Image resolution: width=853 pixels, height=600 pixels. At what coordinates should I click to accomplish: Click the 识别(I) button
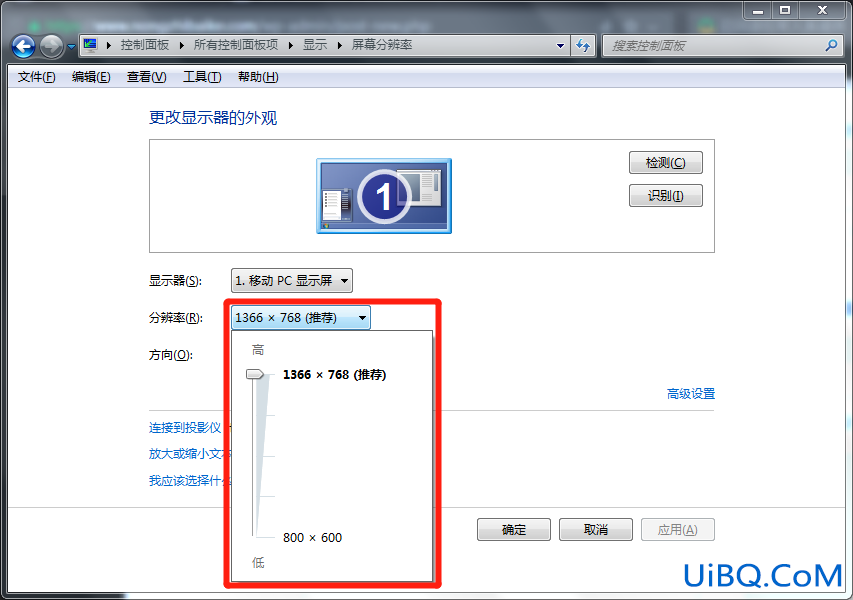tap(665, 196)
